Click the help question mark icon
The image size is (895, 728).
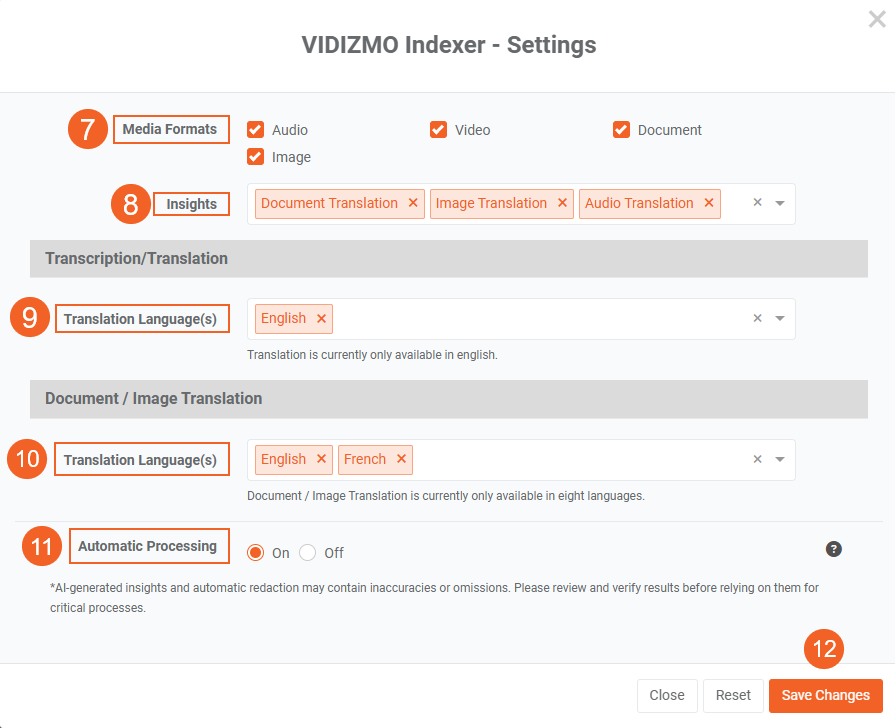[834, 548]
